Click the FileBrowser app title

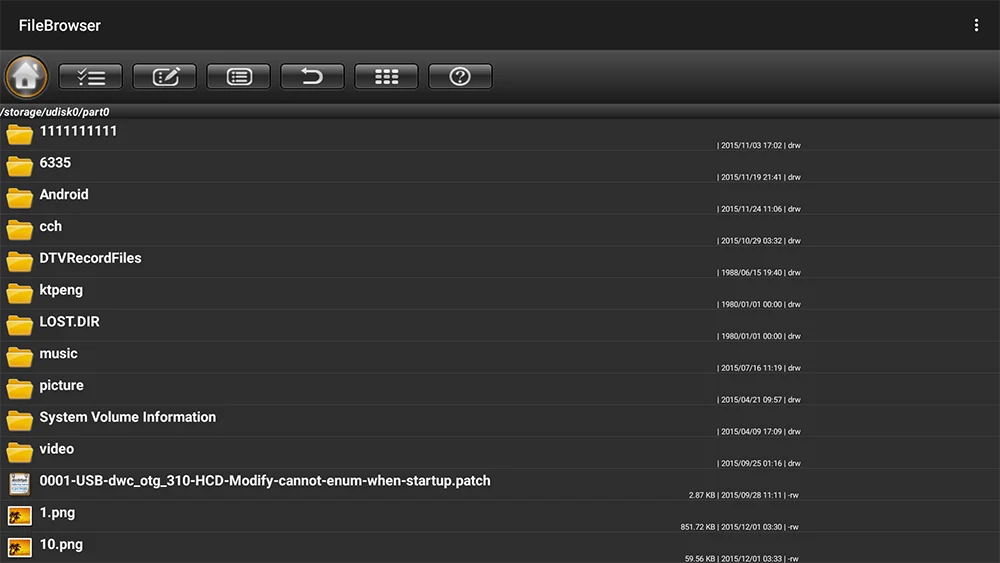pyautogui.click(x=59, y=26)
